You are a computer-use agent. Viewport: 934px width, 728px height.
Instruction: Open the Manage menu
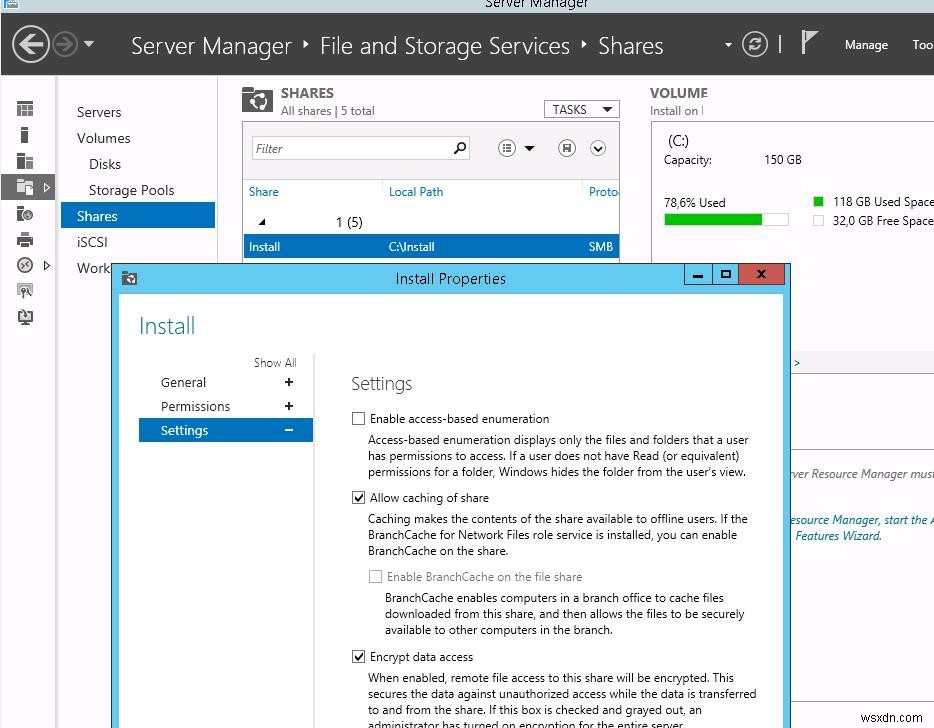coord(866,45)
